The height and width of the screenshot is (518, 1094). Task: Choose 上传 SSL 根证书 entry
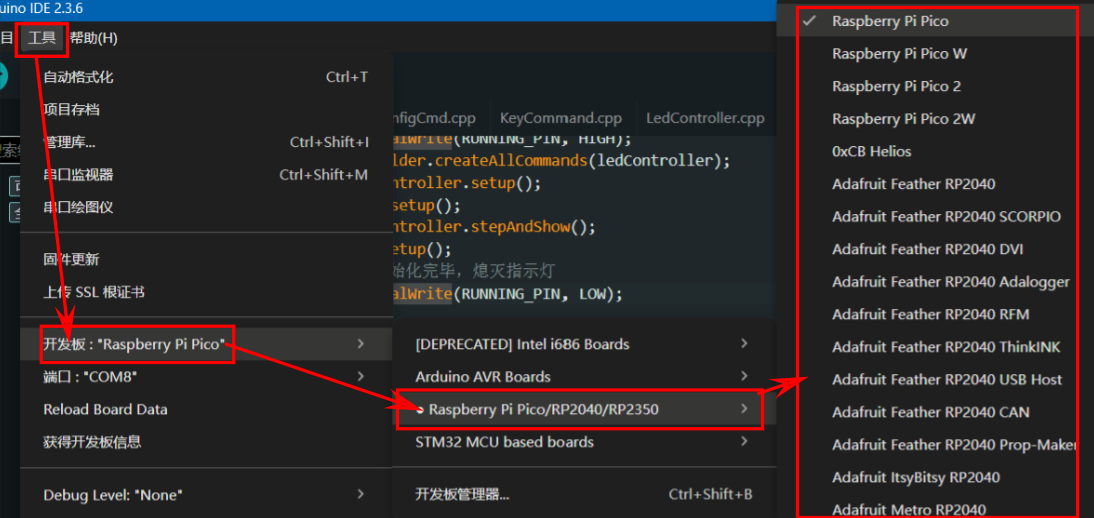coord(207,293)
